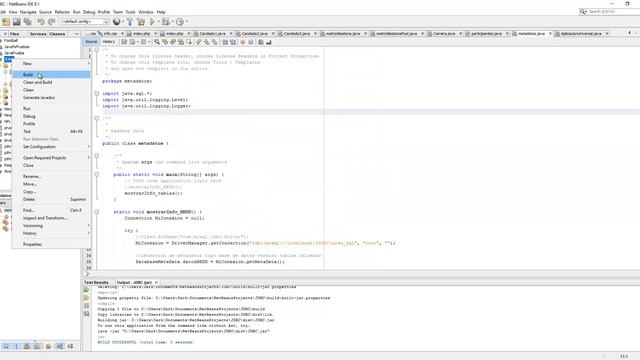Switch to the Test Results tab
This screenshot has width=640, height=360.
point(97,282)
